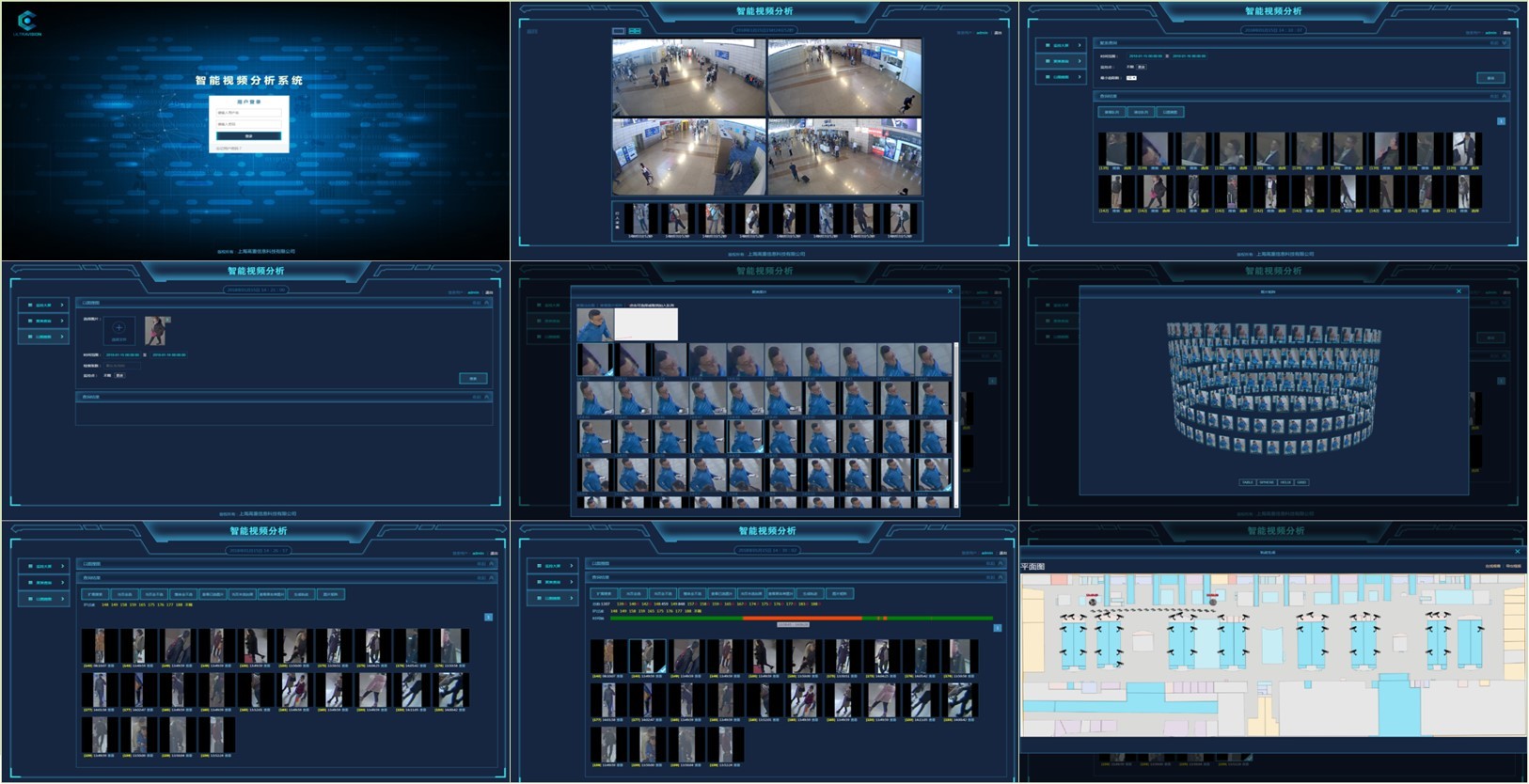
Task: Click the admin username in live camera view
Action: tap(982, 33)
